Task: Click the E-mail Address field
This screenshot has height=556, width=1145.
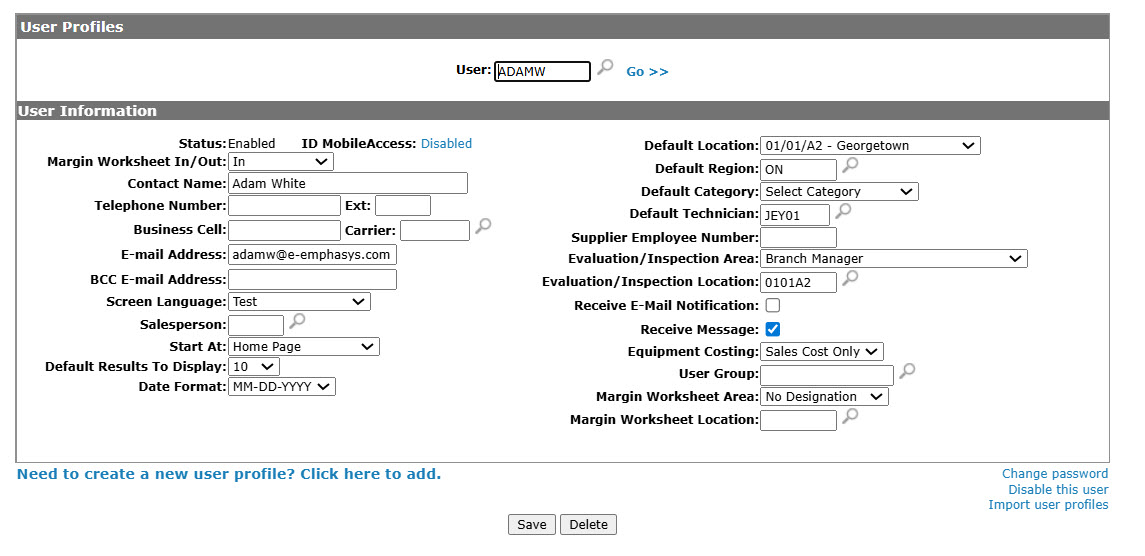Action: (313, 254)
